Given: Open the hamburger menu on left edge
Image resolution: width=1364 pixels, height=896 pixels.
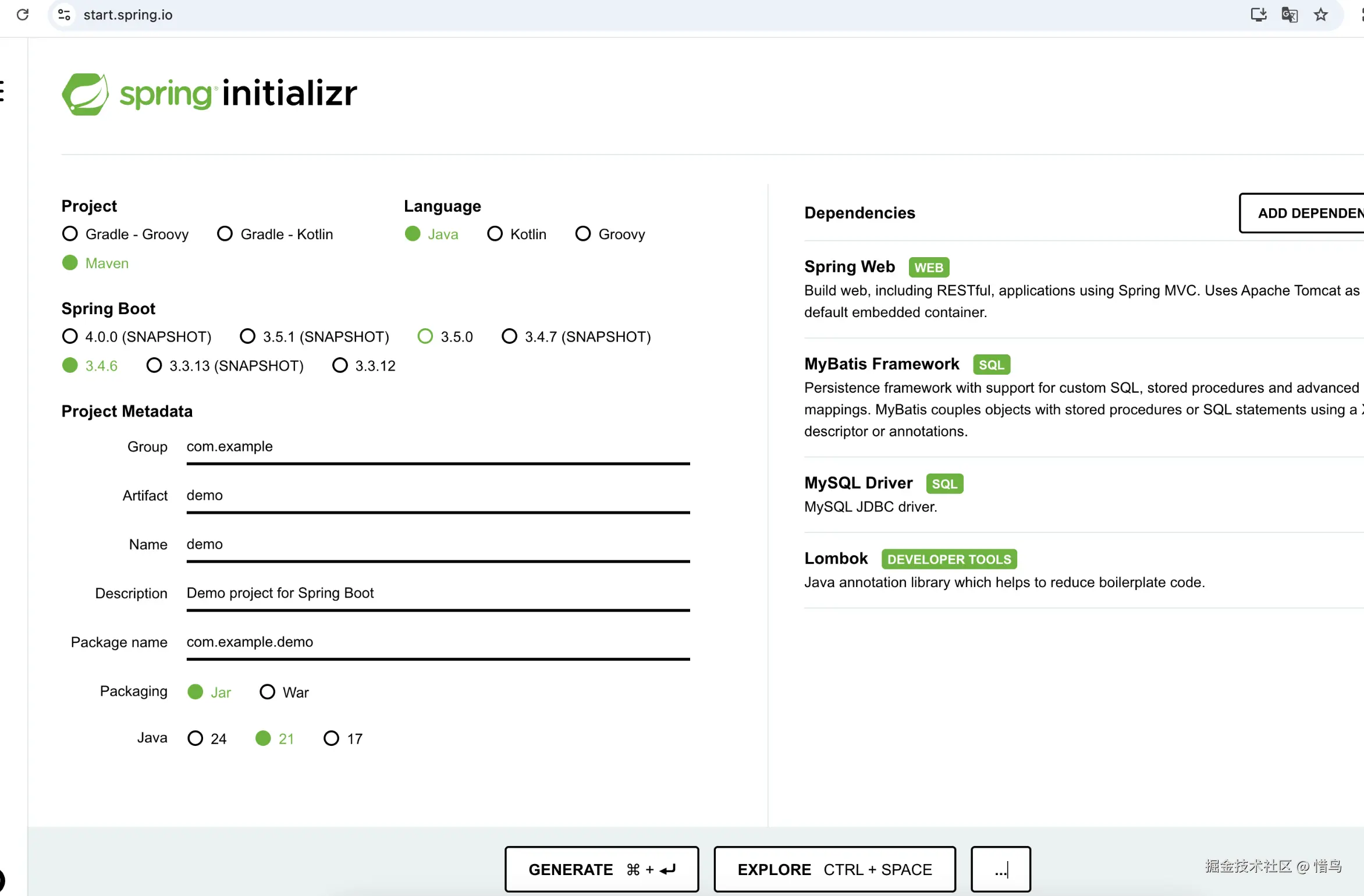Looking at the screenshot, I should pyautogui.click(x=3, y=91).
